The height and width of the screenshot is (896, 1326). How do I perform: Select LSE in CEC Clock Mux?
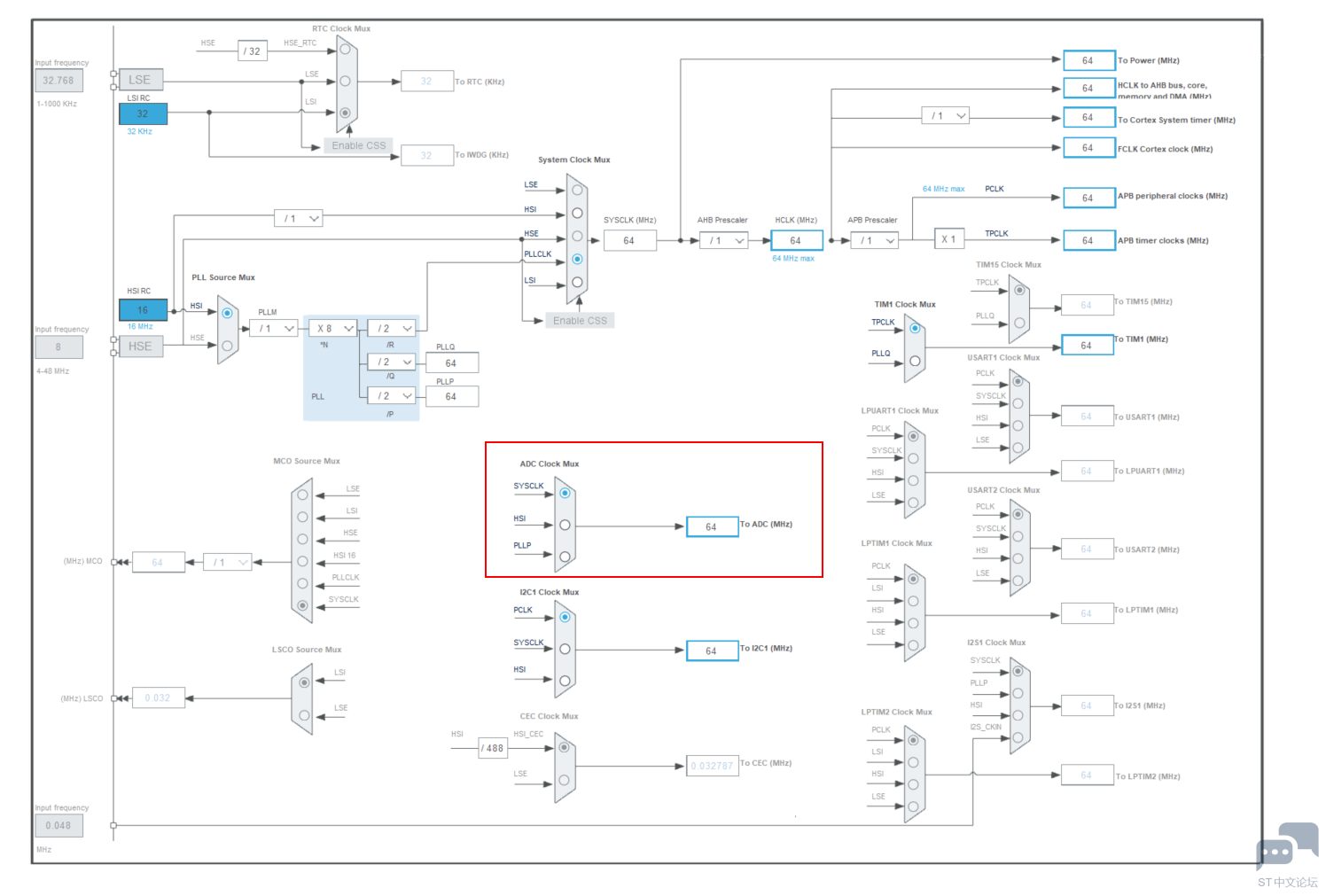pyautogui.click(x=564, y=781)
